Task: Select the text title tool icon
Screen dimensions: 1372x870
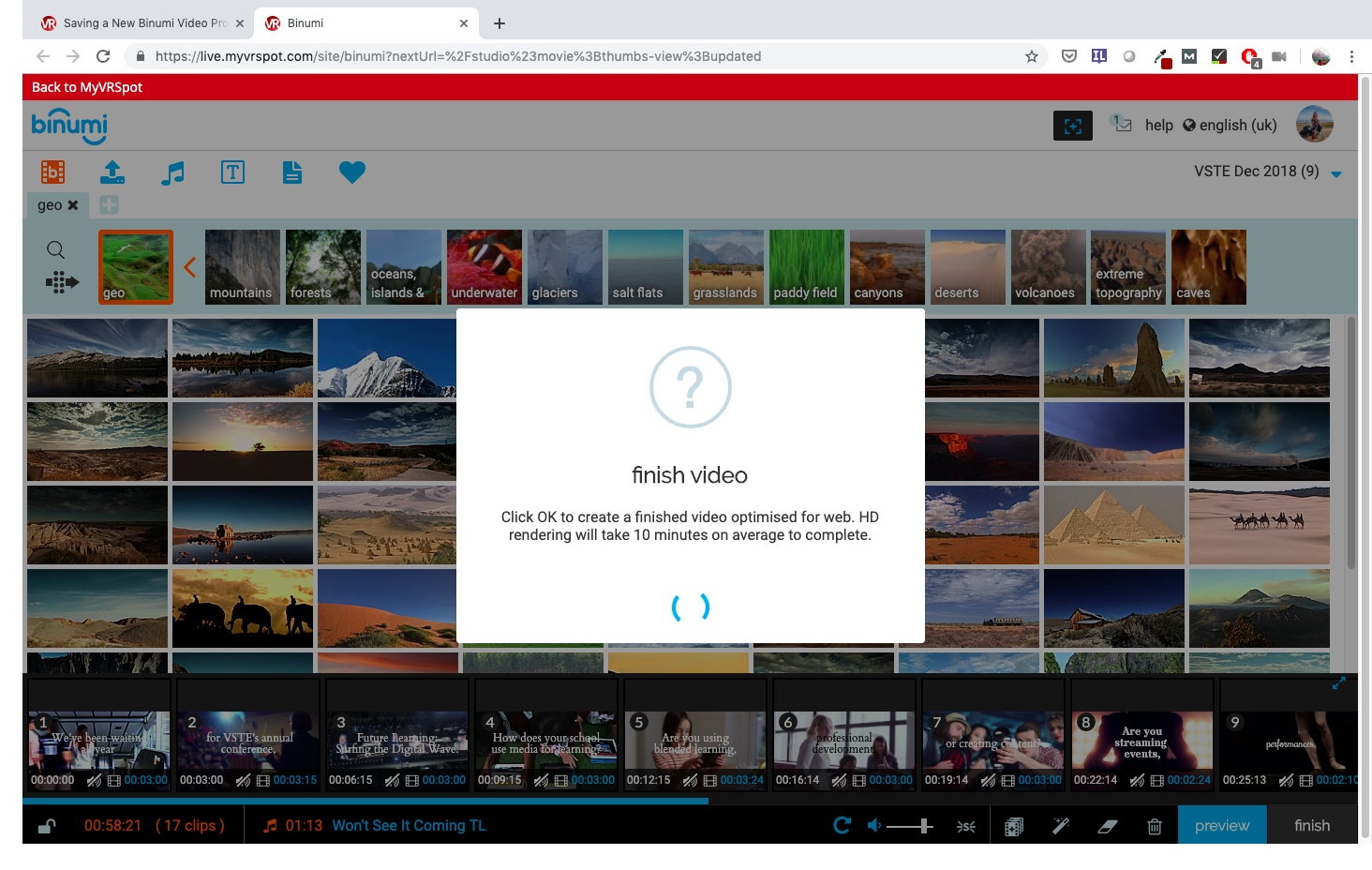Action: tap(232, 172)
